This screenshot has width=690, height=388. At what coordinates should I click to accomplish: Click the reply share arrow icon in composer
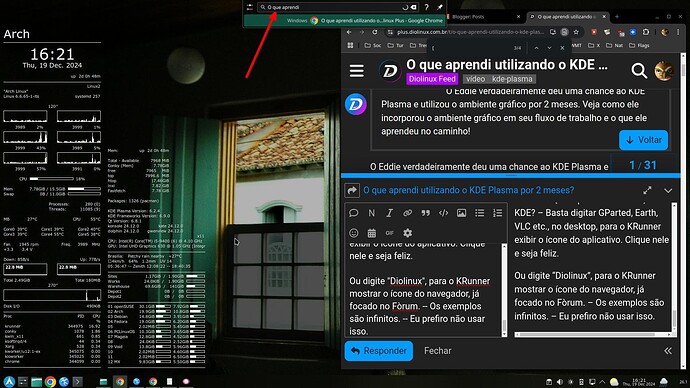click(x=352, y=190)
